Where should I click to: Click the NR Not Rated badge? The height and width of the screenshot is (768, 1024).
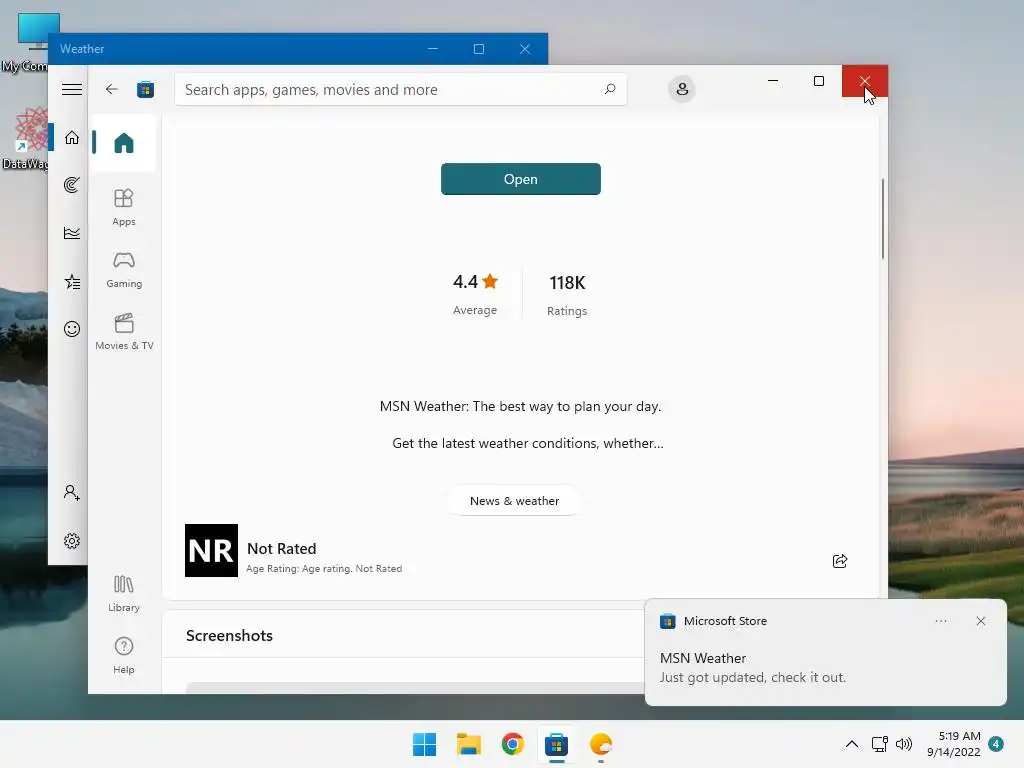pos(211,551)
